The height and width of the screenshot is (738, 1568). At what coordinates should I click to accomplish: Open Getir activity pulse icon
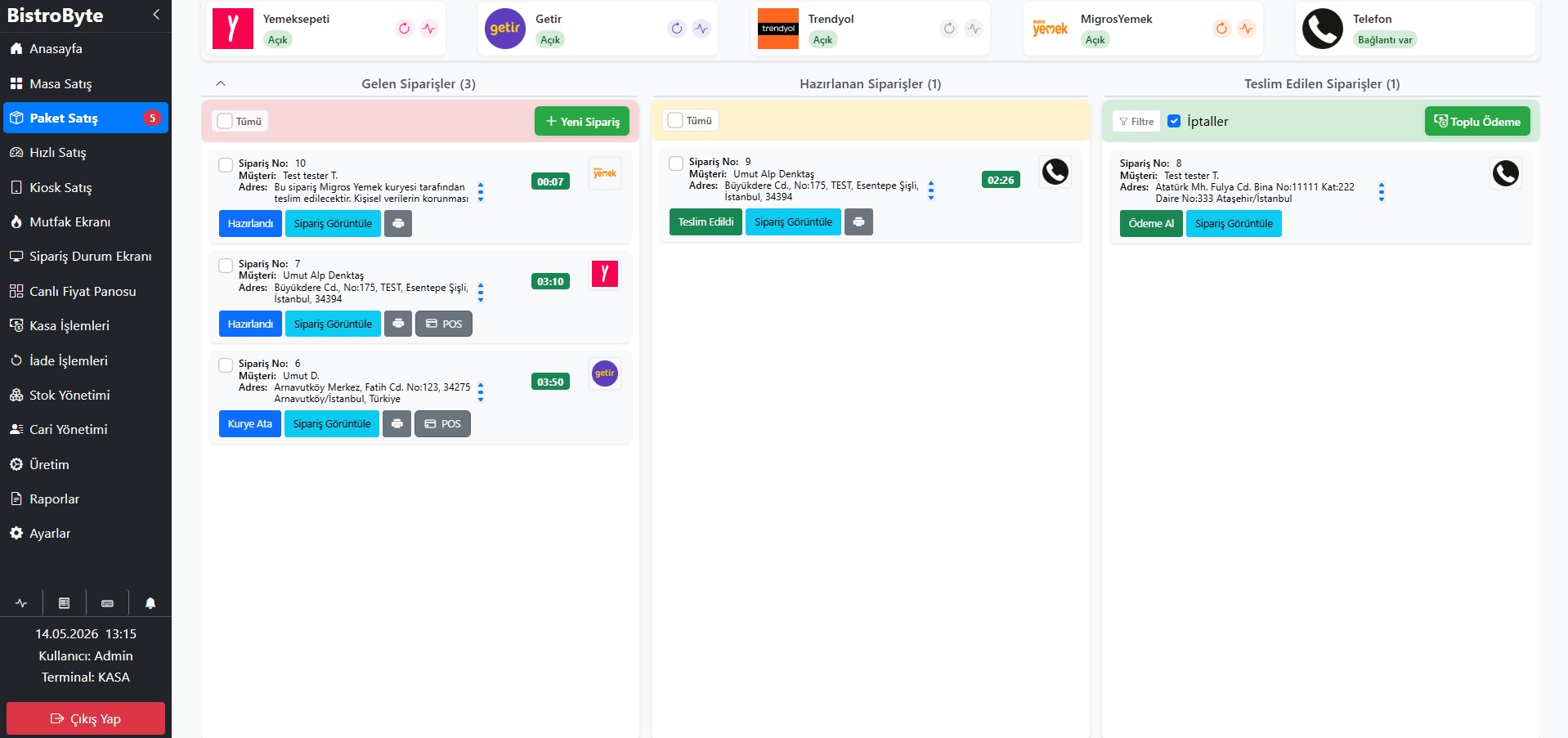pyautogui.click(x=701, y=29)
